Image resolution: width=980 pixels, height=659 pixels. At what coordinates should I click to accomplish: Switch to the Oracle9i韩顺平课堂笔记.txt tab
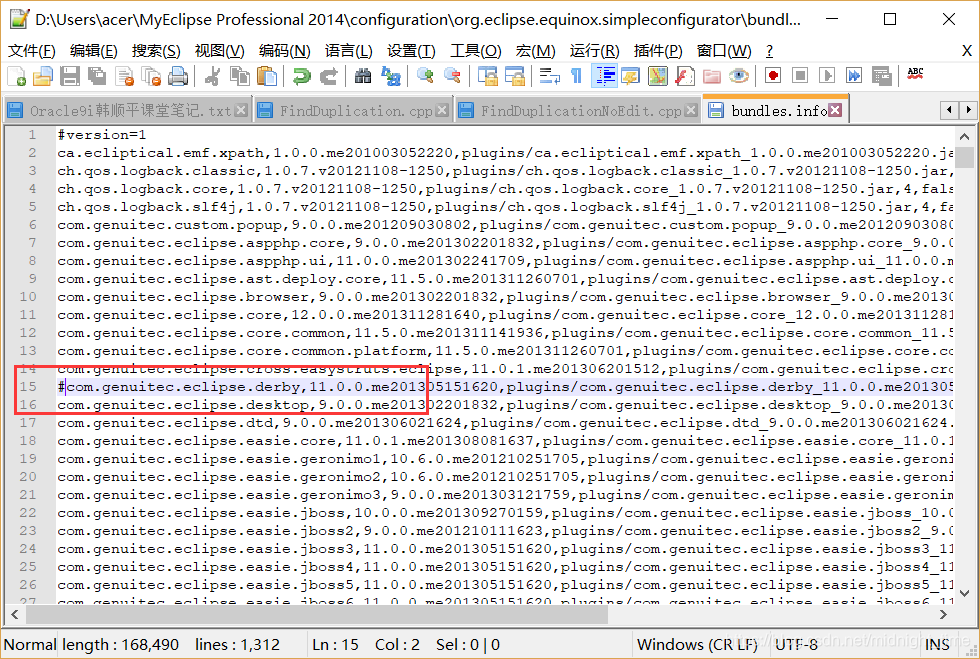[x=130, y=111]
